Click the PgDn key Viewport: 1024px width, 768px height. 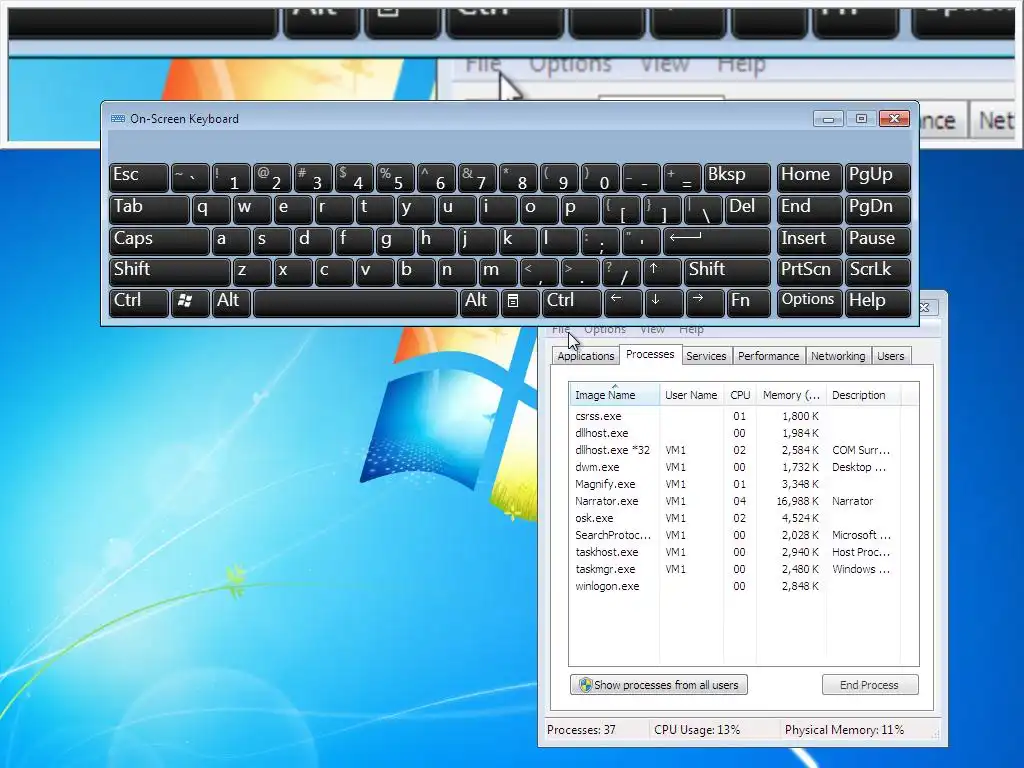click(878, 209)
